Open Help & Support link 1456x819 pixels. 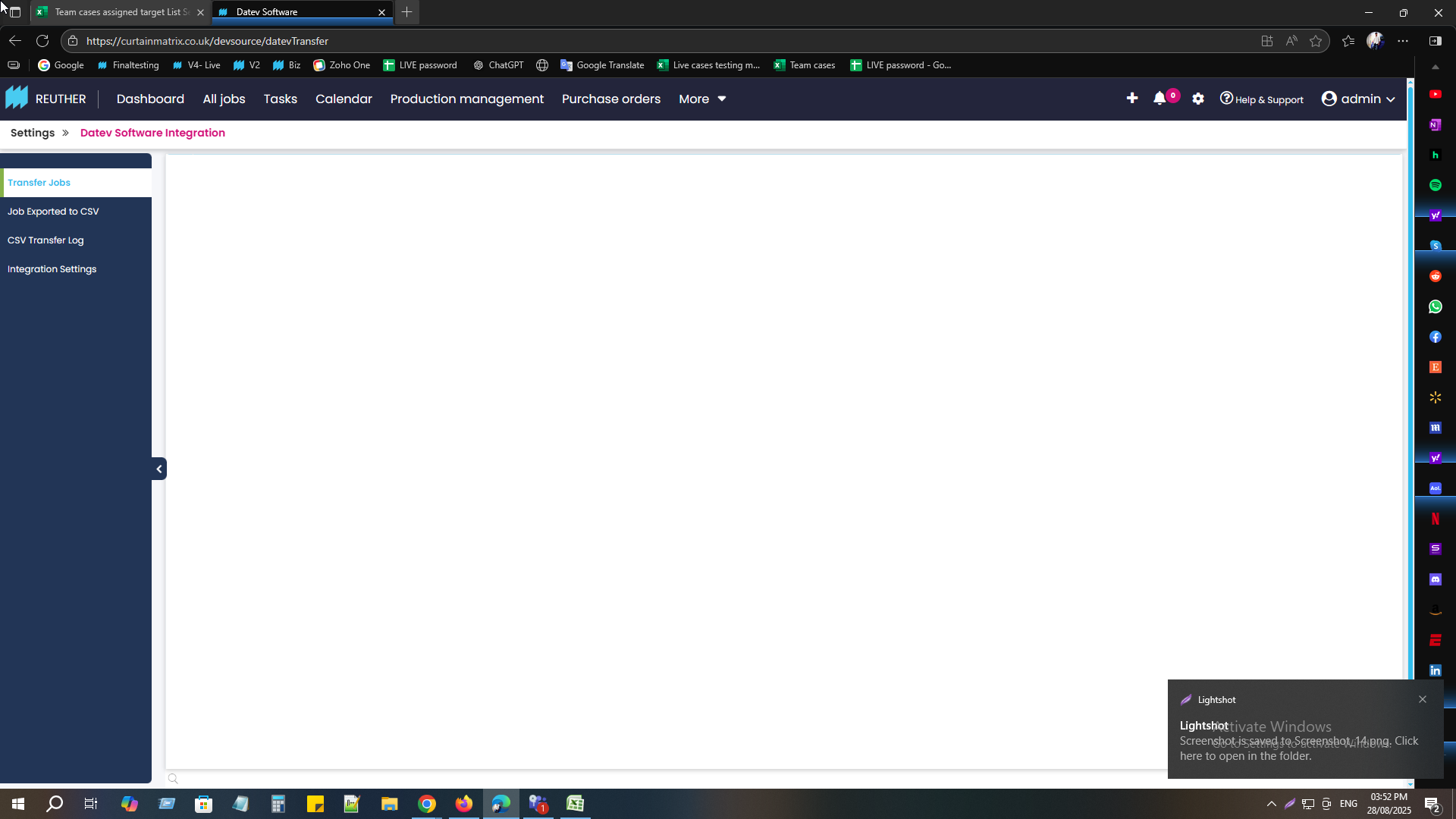(x=1261, y=99)
